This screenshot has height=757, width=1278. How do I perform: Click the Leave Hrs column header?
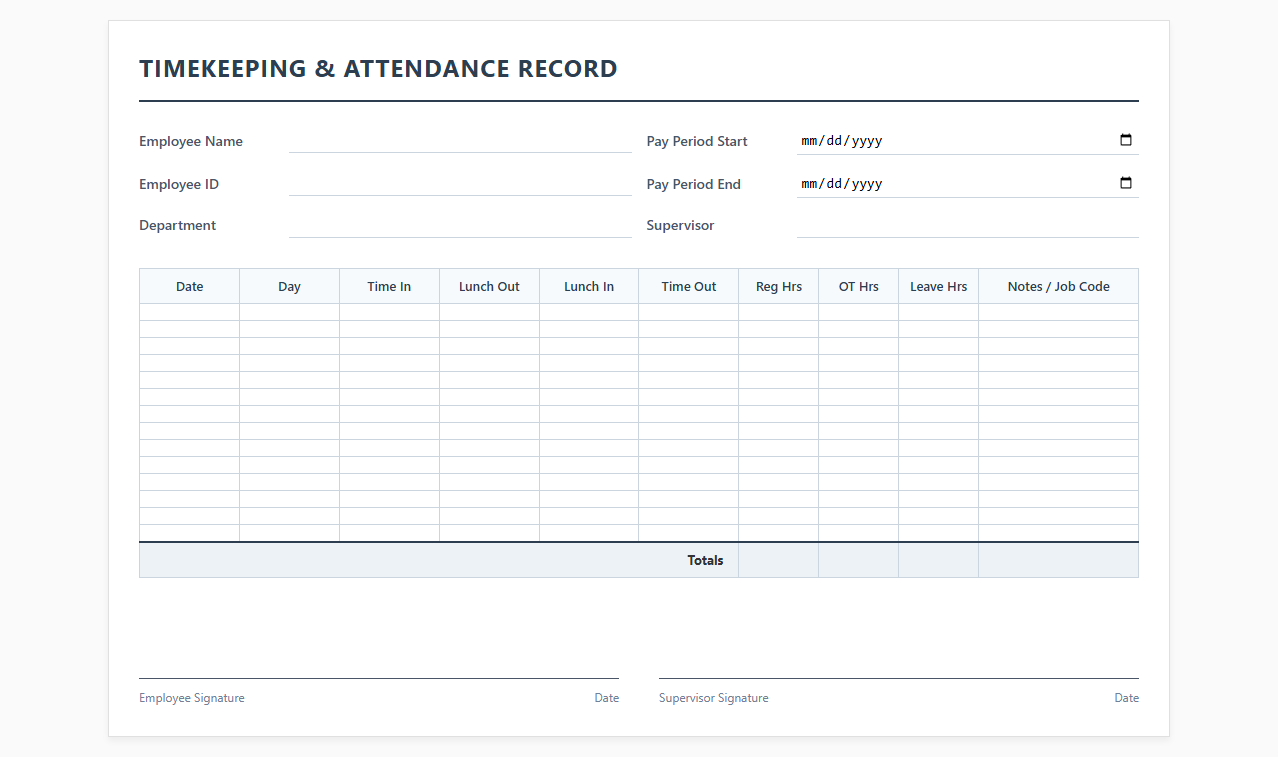939,286
